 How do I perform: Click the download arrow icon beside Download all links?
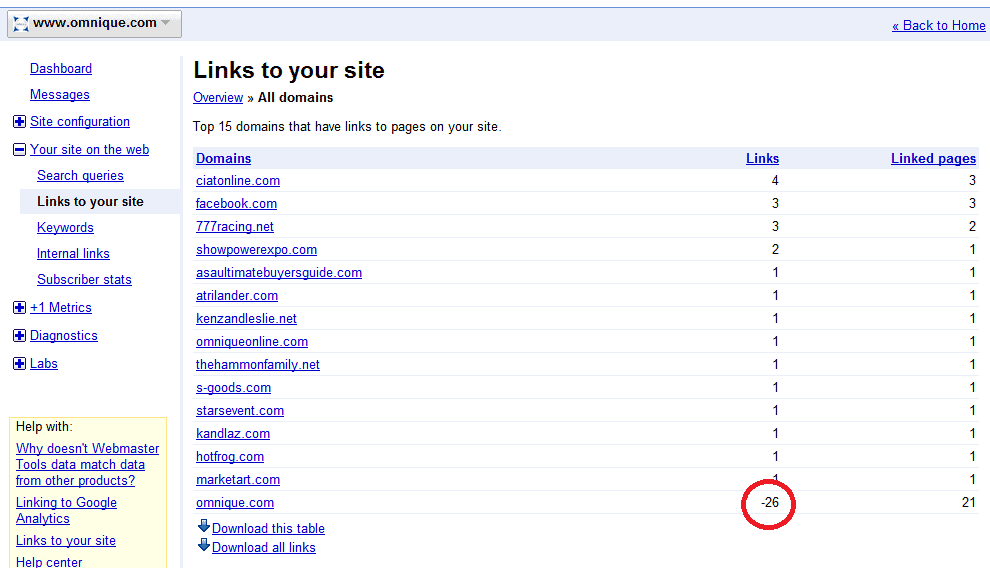click(x=204, y=546)
